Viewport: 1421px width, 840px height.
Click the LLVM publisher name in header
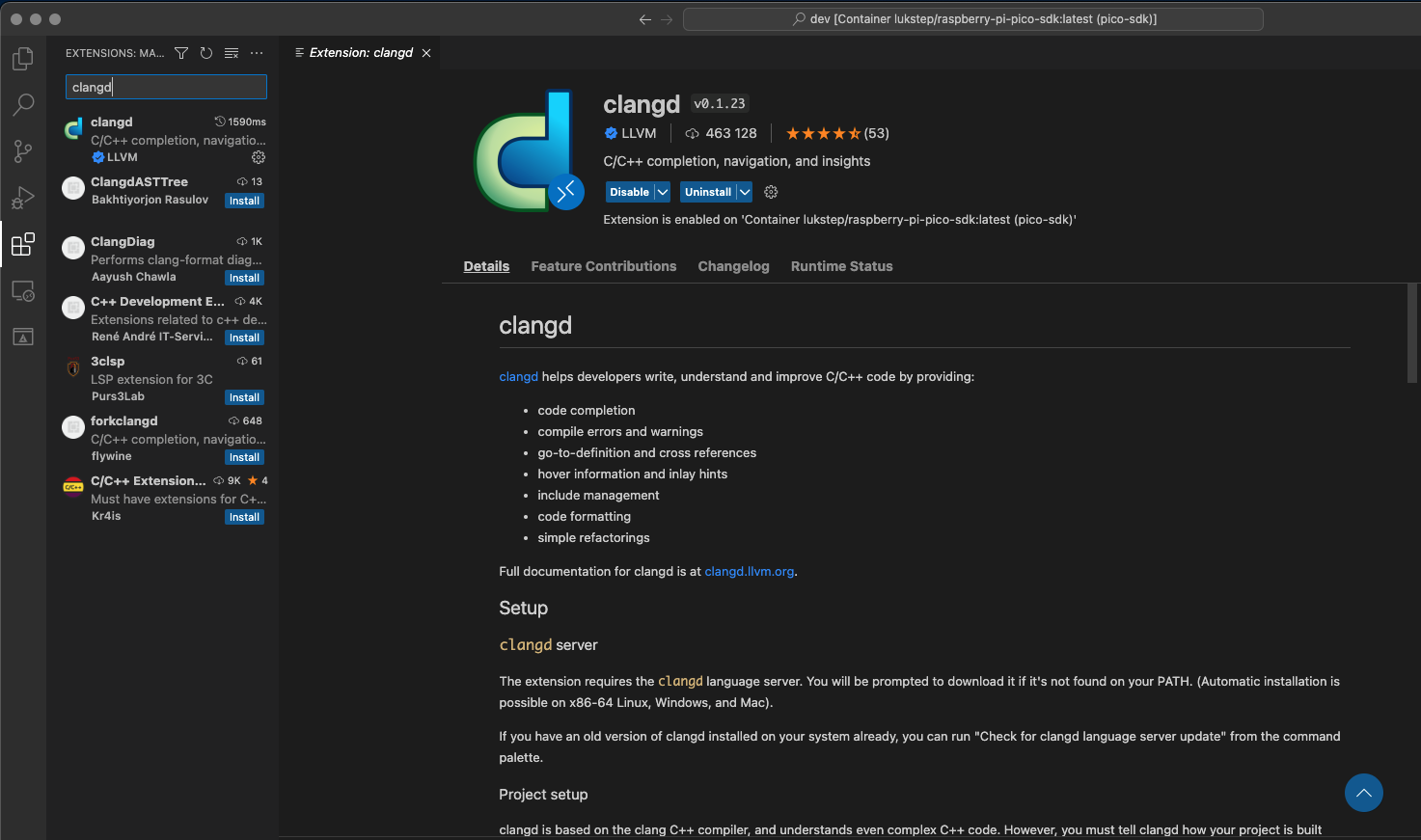click(x=639, y=133)
